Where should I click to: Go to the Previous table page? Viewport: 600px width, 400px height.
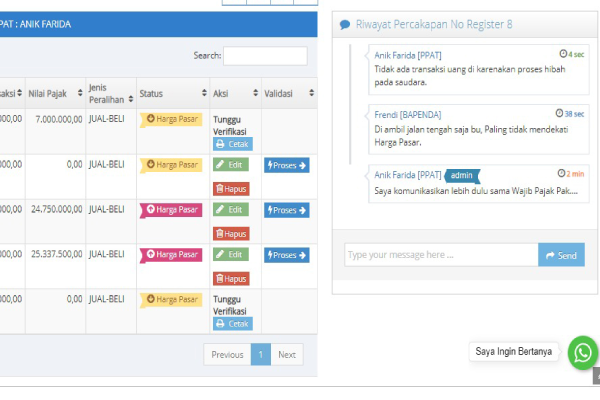point(227,354)
